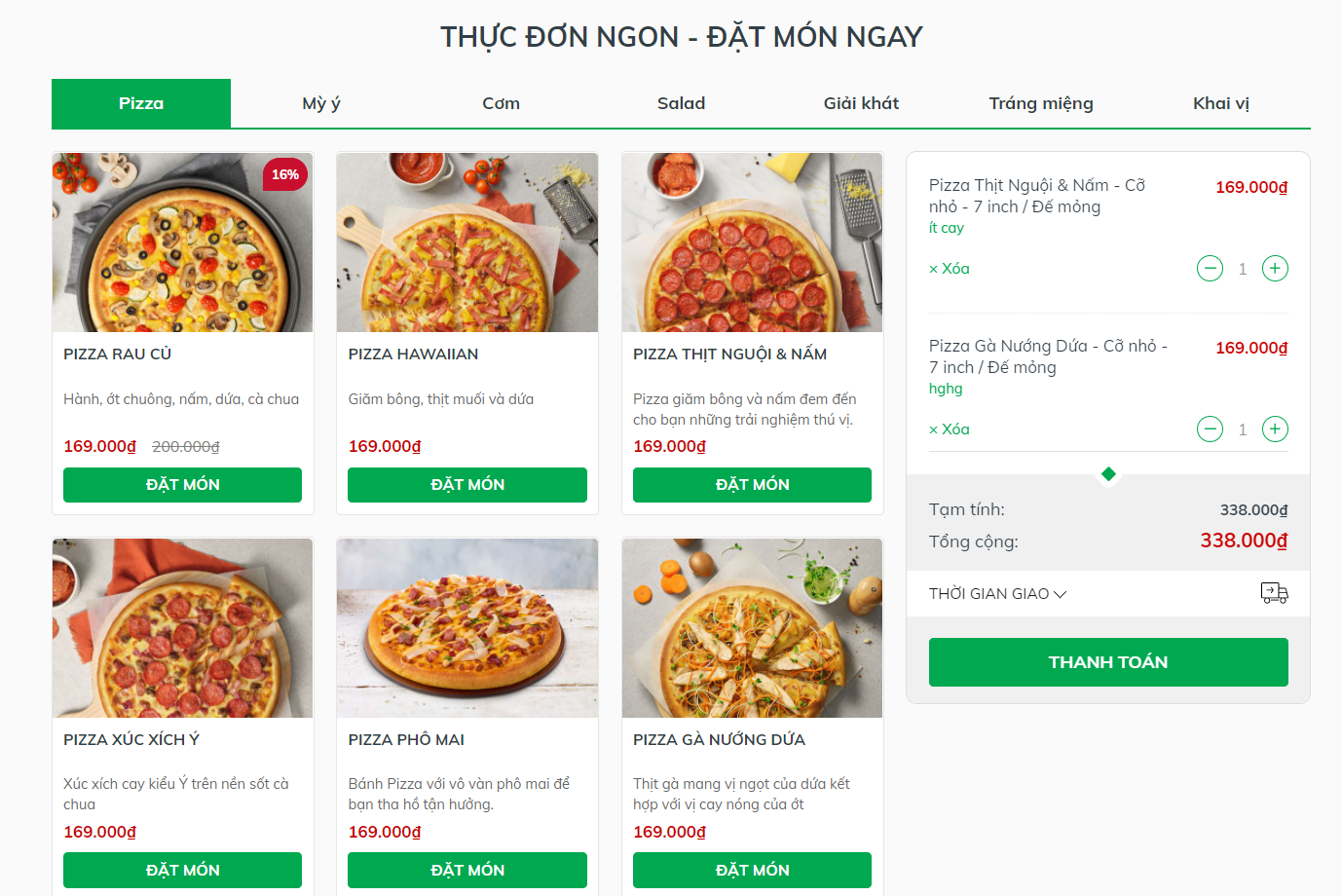Remove Pizza Gà Nướng Dứa via × Xóa
Image resolution: width=1342 pixels, height=896 pixels.
click(x=949, y=429)
